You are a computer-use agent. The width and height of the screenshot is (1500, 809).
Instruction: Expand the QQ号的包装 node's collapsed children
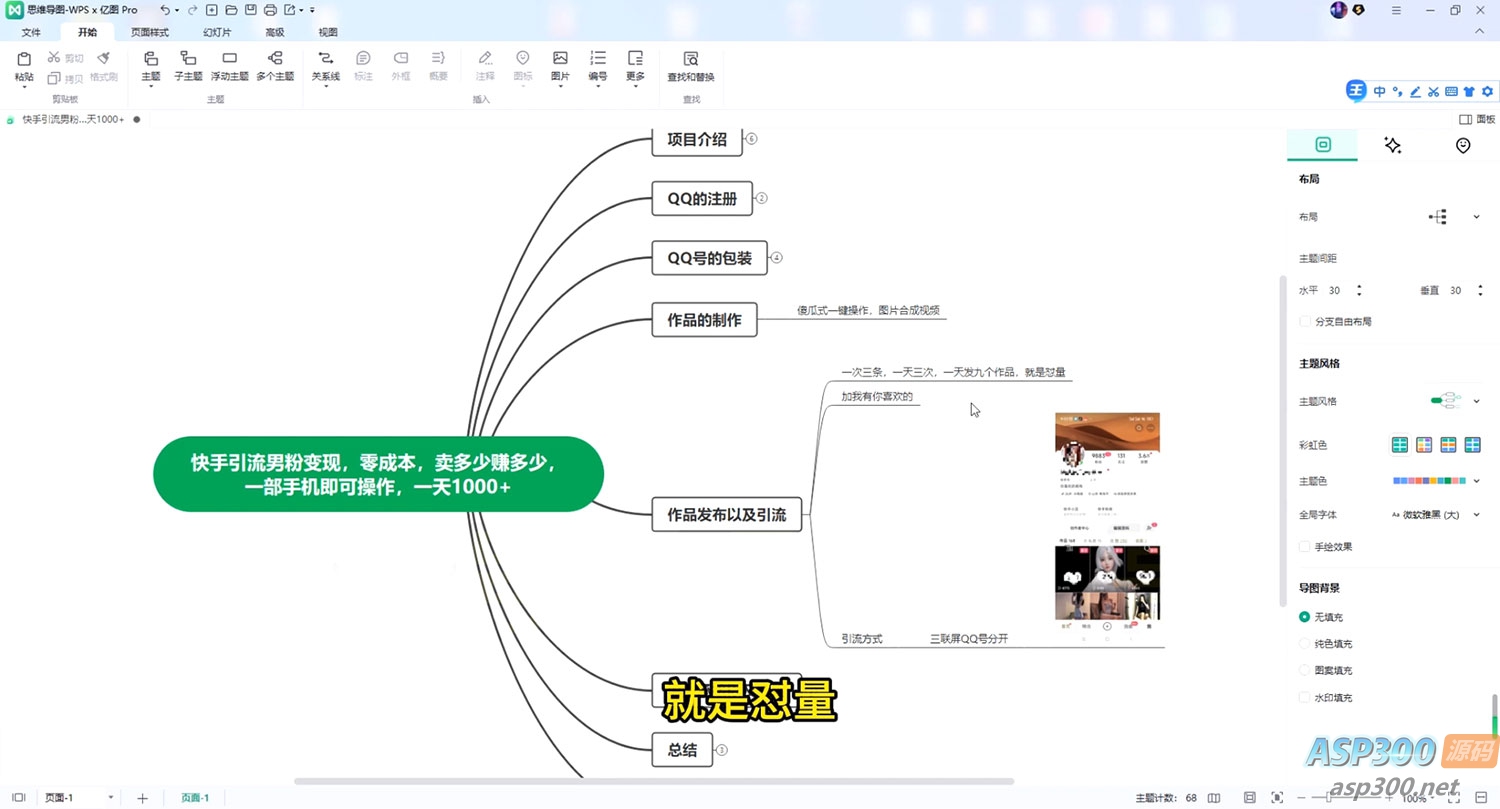(776, 258)
